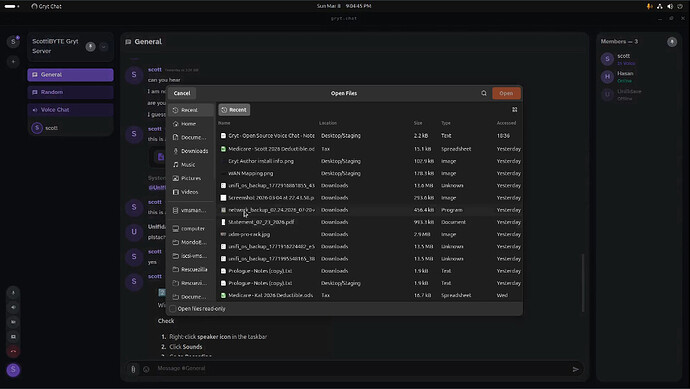The height and width of the screenshot is (389, 690).
Task: Click the system tray volume icon
Action: coord(670,6)
